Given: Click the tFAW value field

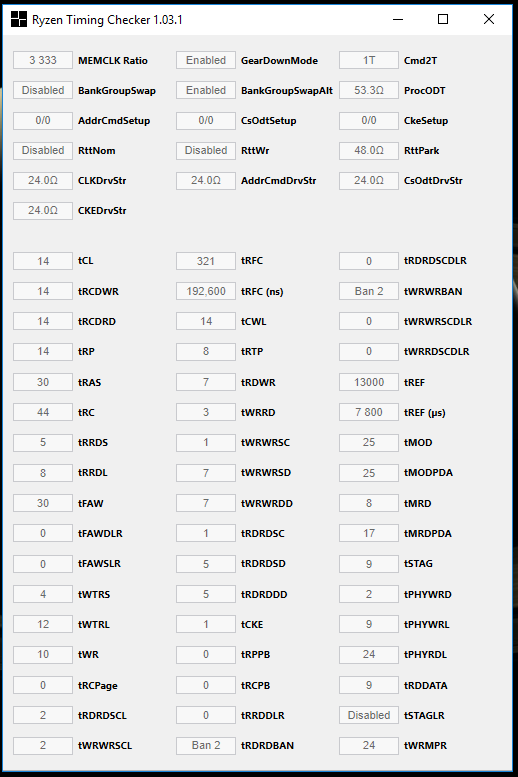Looking at the screenshot, I should click(x=43, y=503).
